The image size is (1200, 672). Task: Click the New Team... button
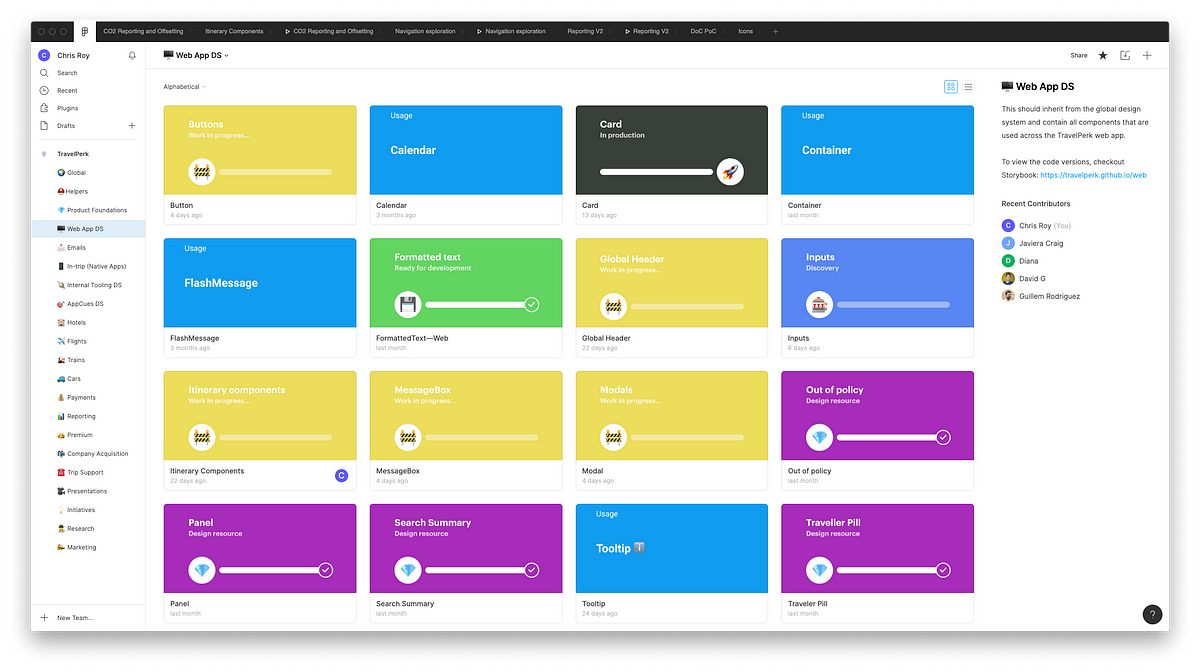(x=75, y=618)
